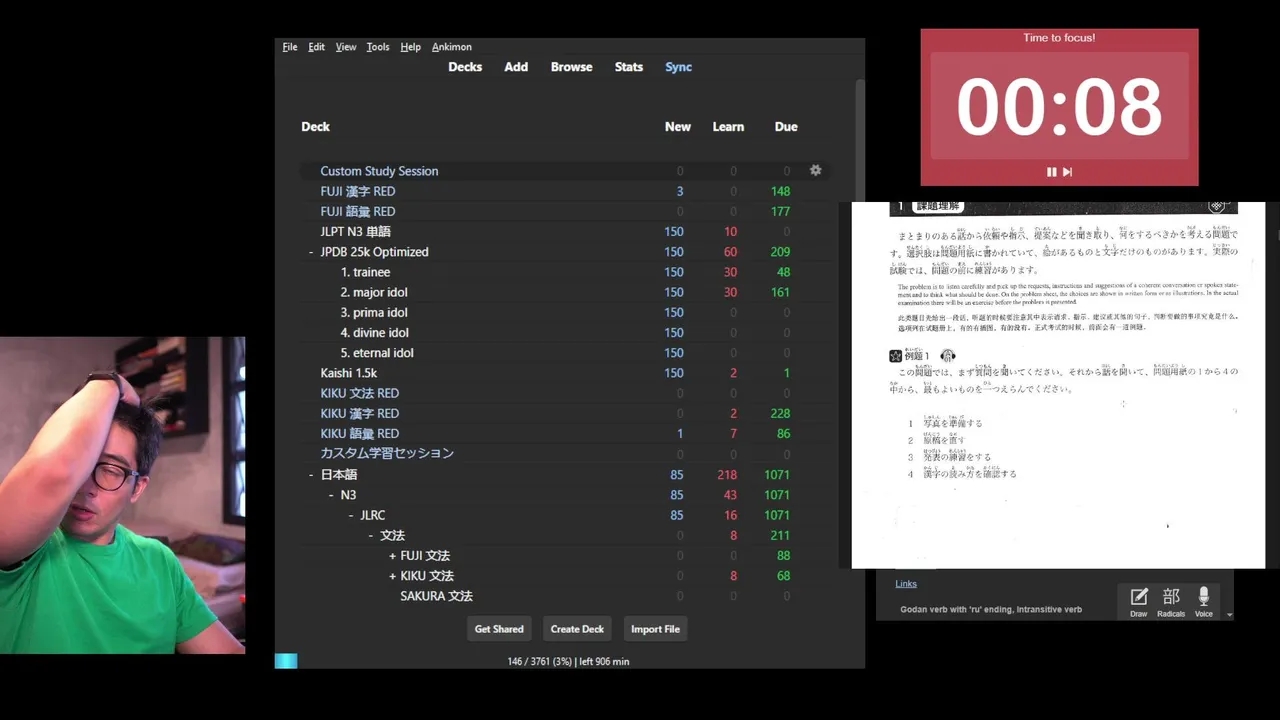
Task: Open the KIKU 文法 RED deck
Action: coord(360,393)
